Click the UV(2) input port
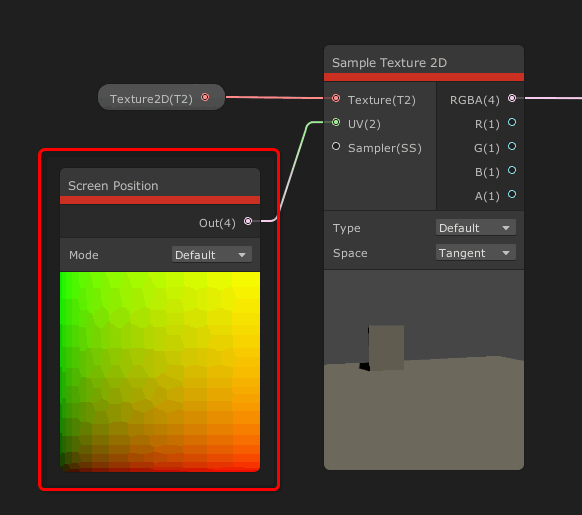This screenshot has height=515, width=582. 336,122
